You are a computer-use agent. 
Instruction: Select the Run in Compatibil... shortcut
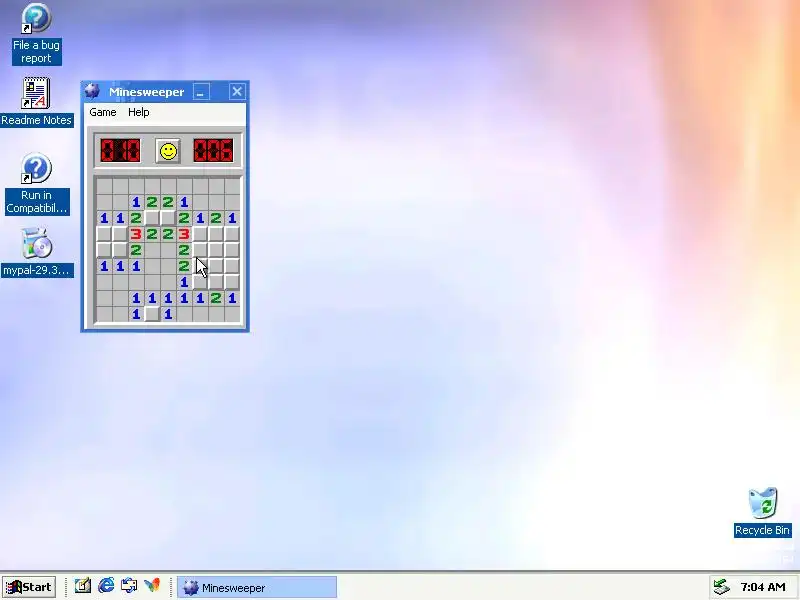[x=36, y=184]
